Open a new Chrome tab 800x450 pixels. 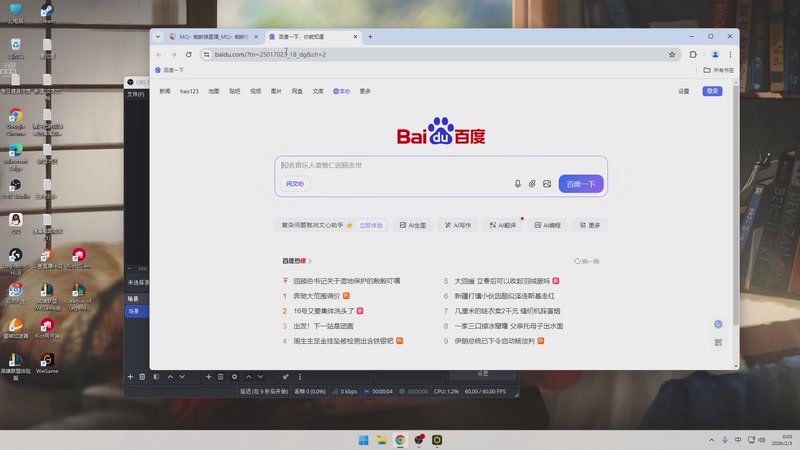(x=370, y=37)
